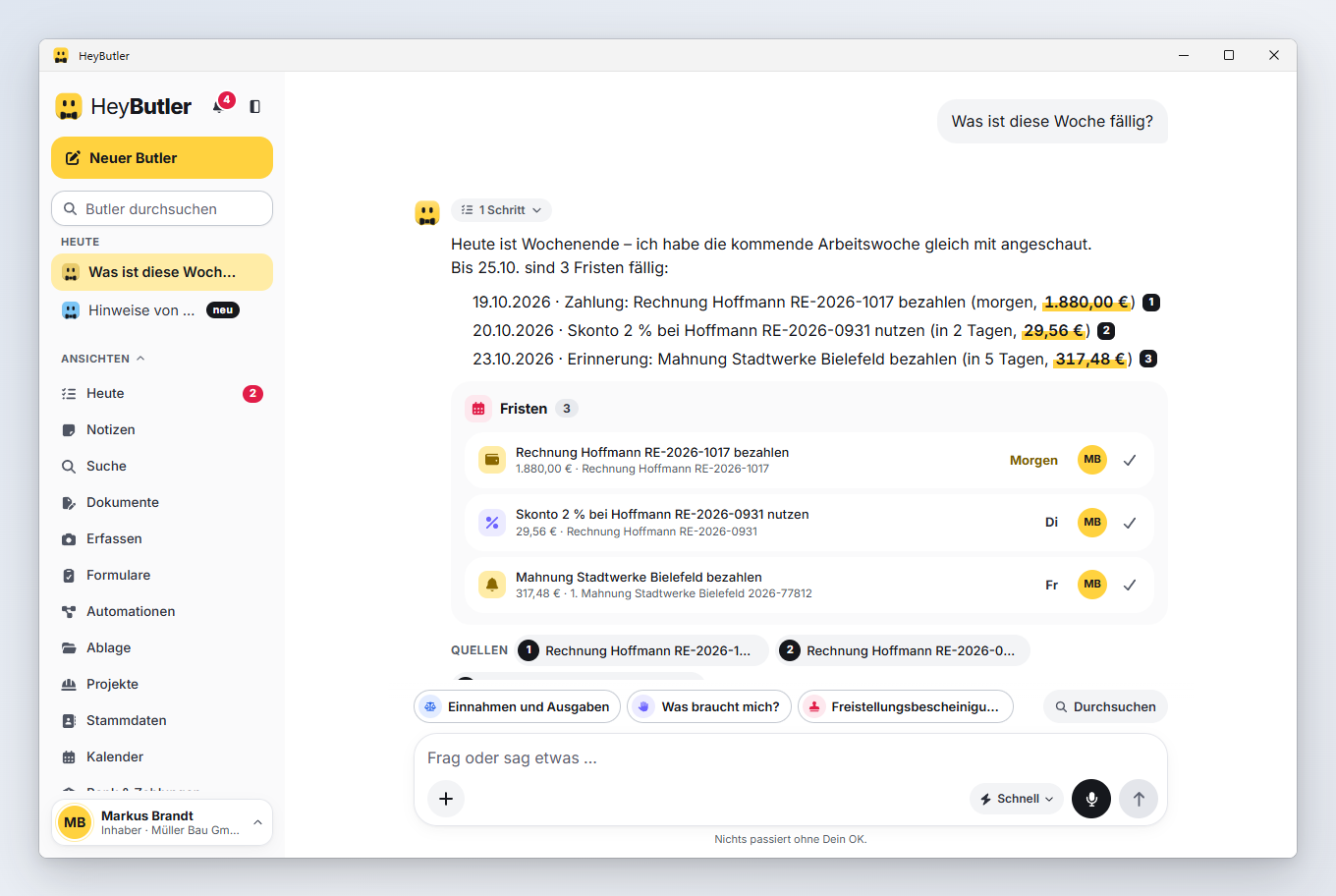The width and height of the screenshot is (1336, 896).
Task: Mark 'Rechnung Hoffmann RE-2026-1017 bezahlen' as done
Action: (1130, 460)
